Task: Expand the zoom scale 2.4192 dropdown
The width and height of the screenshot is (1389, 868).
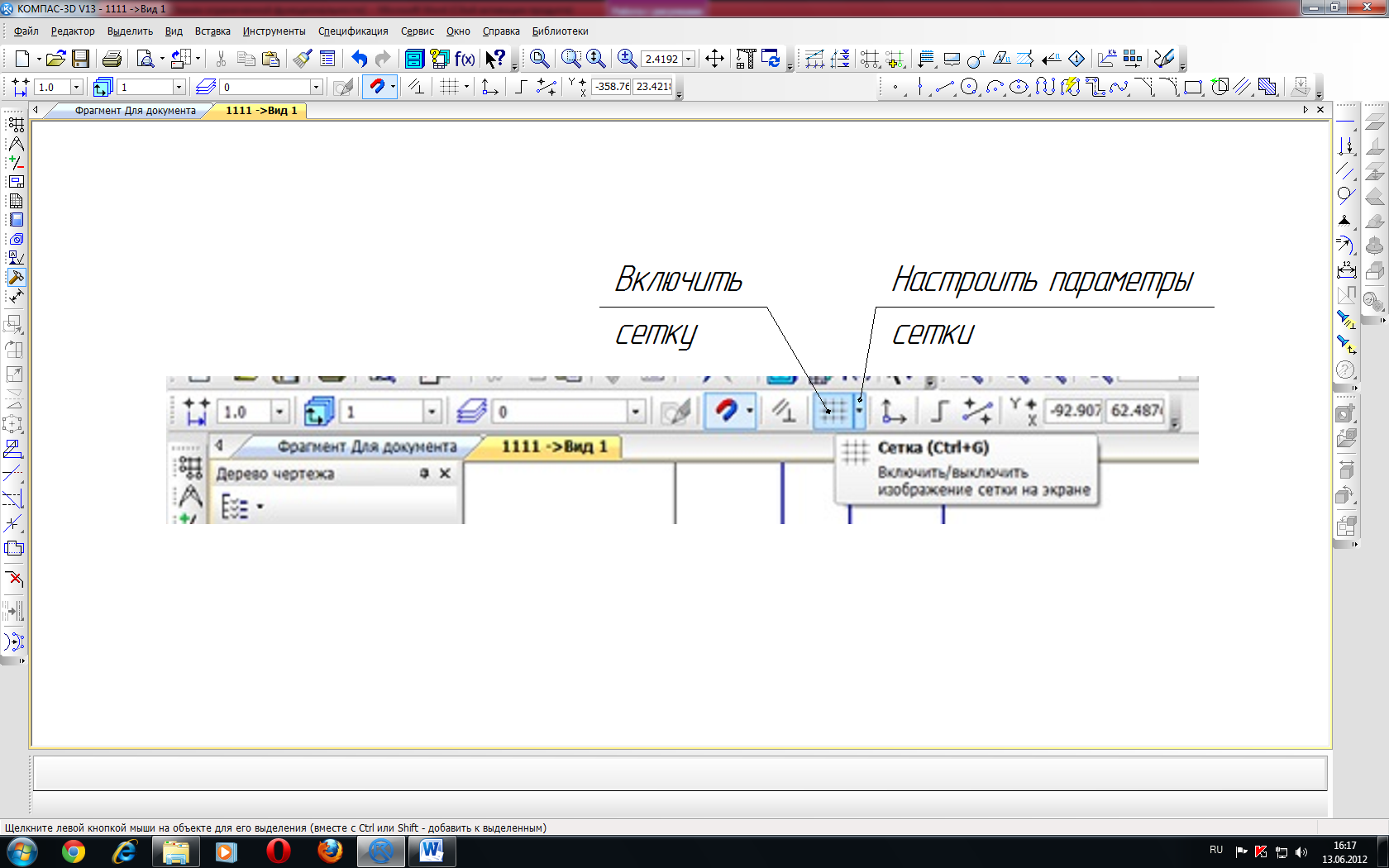Action: pos(688,60)
